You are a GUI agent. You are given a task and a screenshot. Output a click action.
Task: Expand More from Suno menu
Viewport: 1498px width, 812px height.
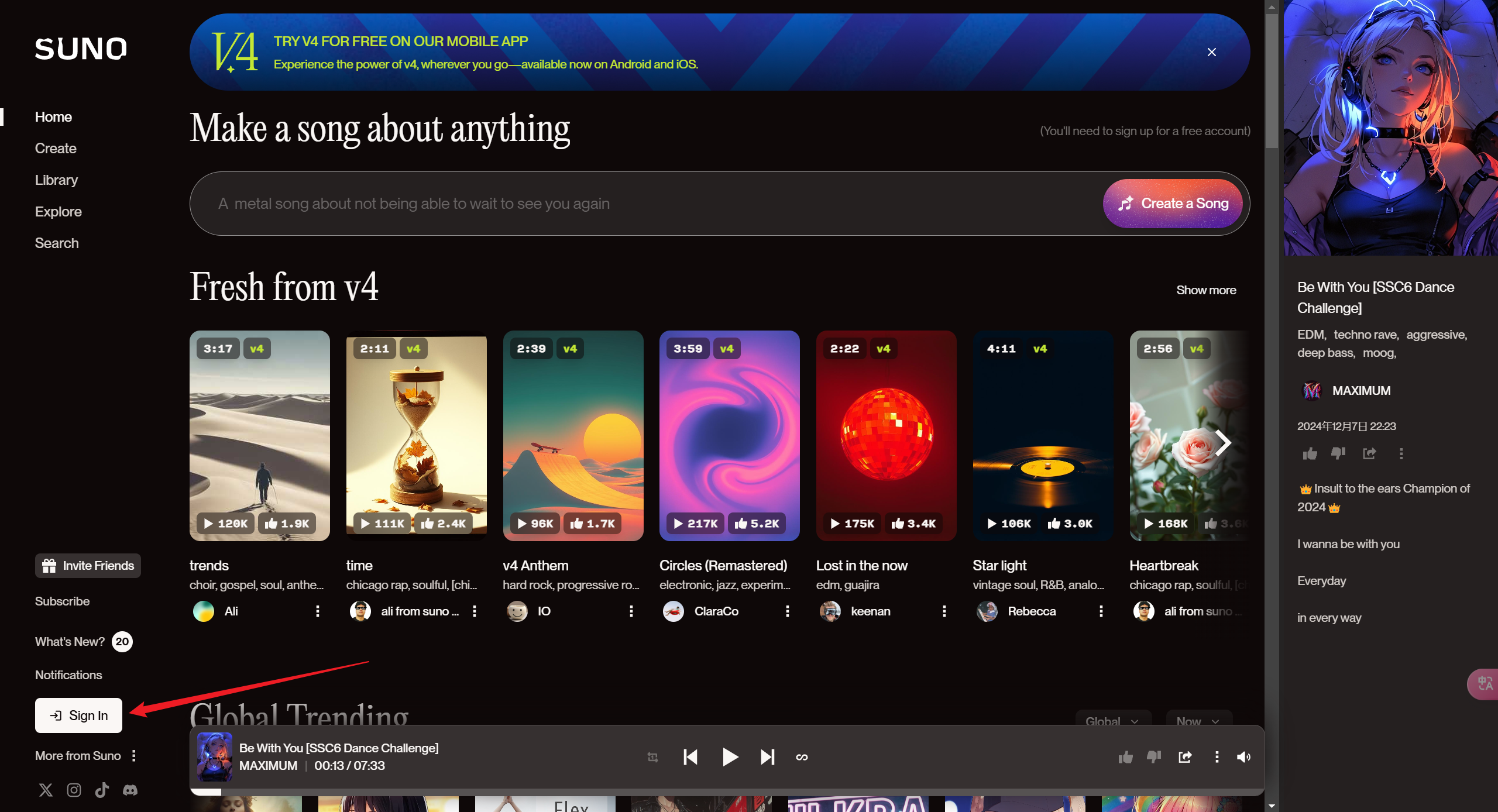coord(134,756)
